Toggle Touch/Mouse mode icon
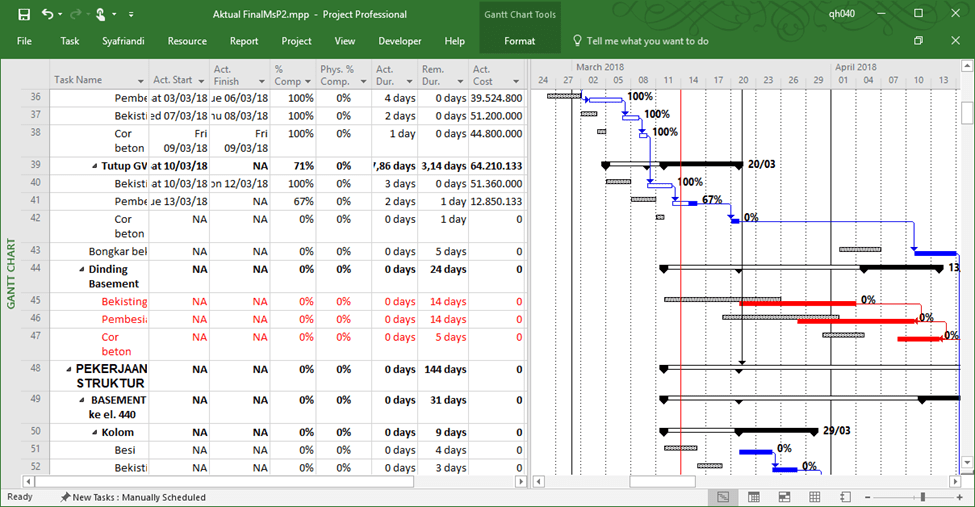The image size is (975, 507). 100,14
